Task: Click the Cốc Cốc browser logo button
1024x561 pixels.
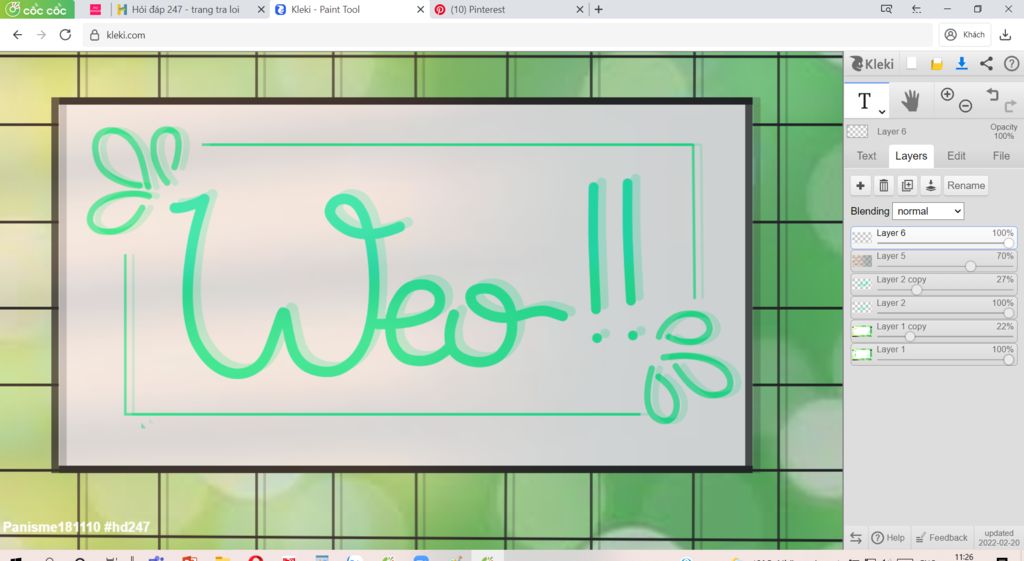Action: coord(37,9)
